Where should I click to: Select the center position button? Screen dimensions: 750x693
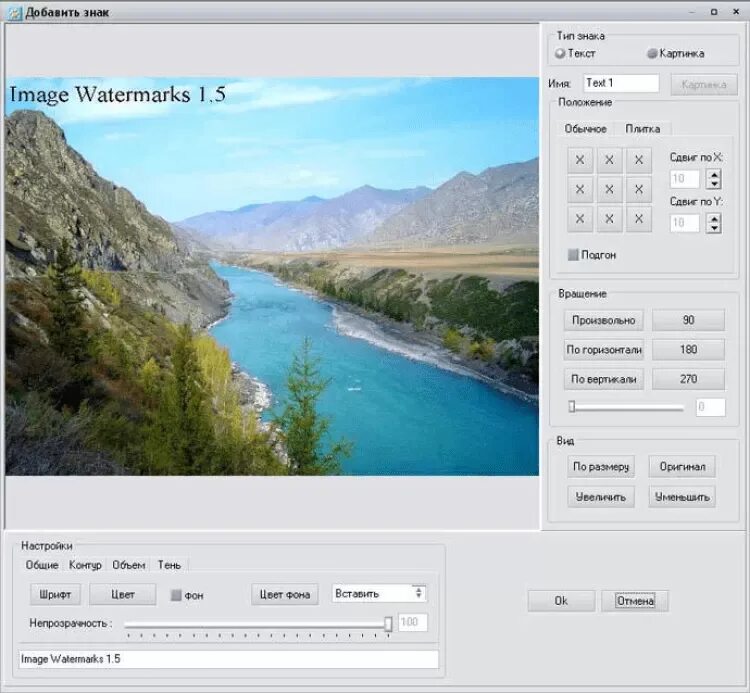point(609,190)
